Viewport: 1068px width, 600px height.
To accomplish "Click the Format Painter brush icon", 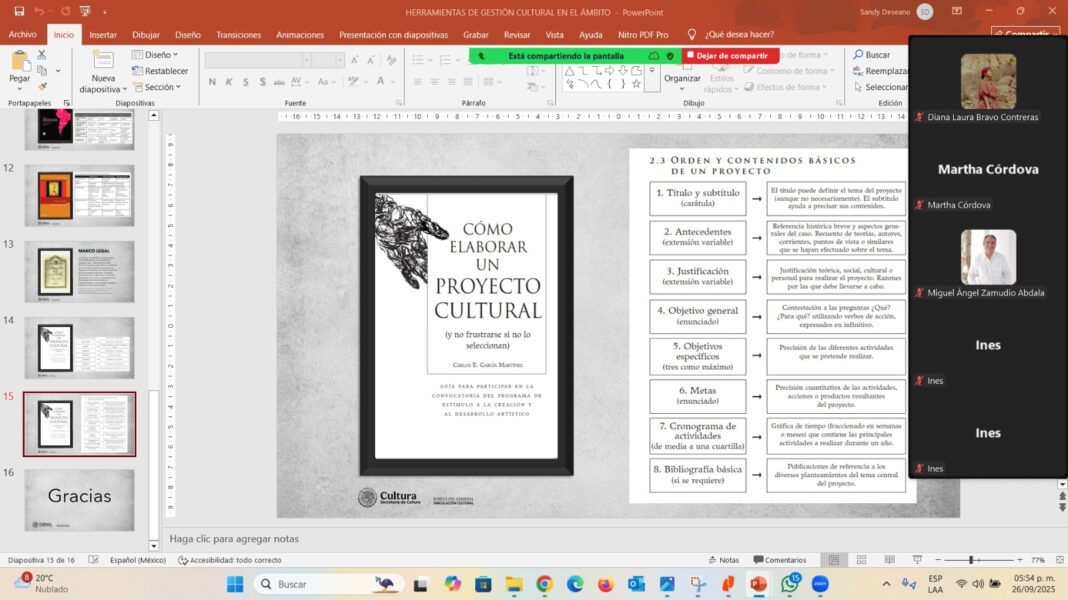I will (44, 86).
